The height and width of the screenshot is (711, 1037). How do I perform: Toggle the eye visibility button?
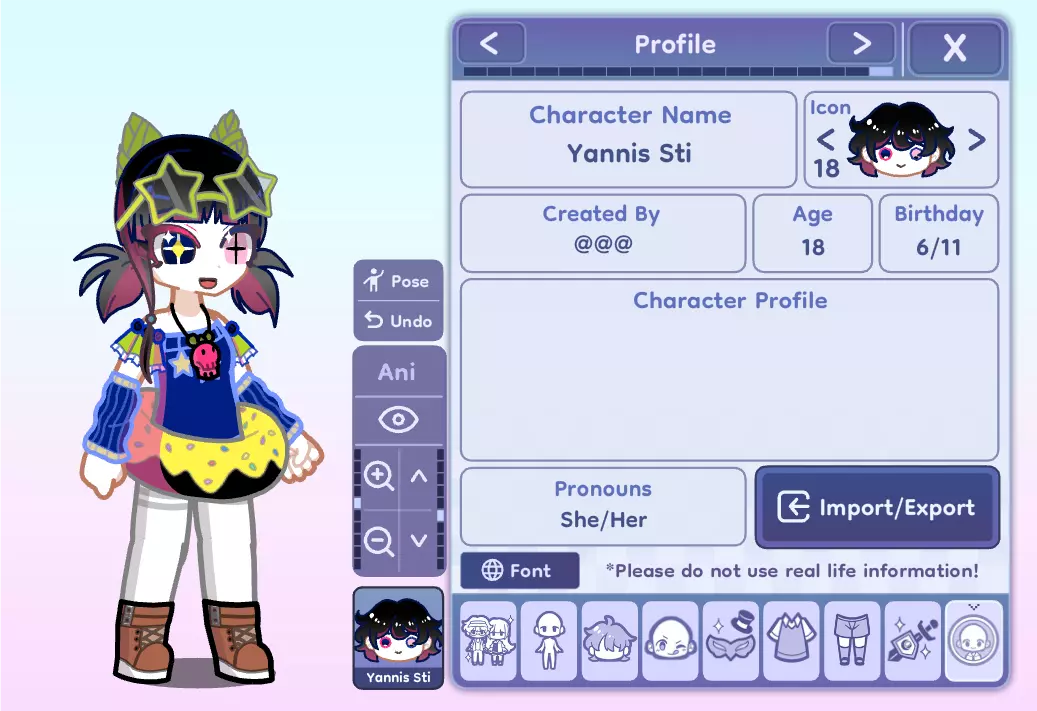click(398, 419)
